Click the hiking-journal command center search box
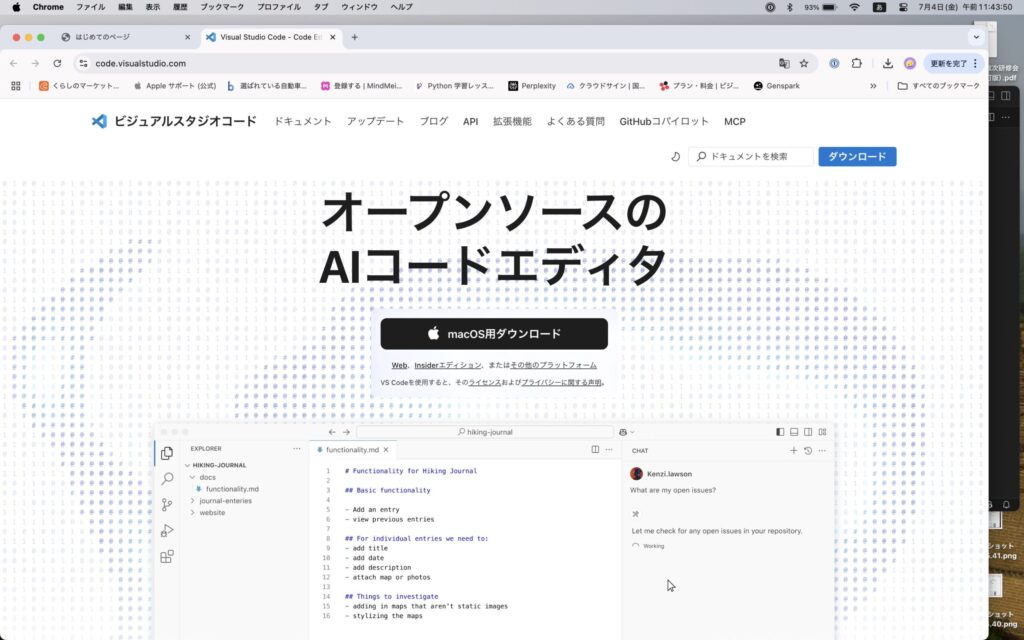 [x=485, y=432]
